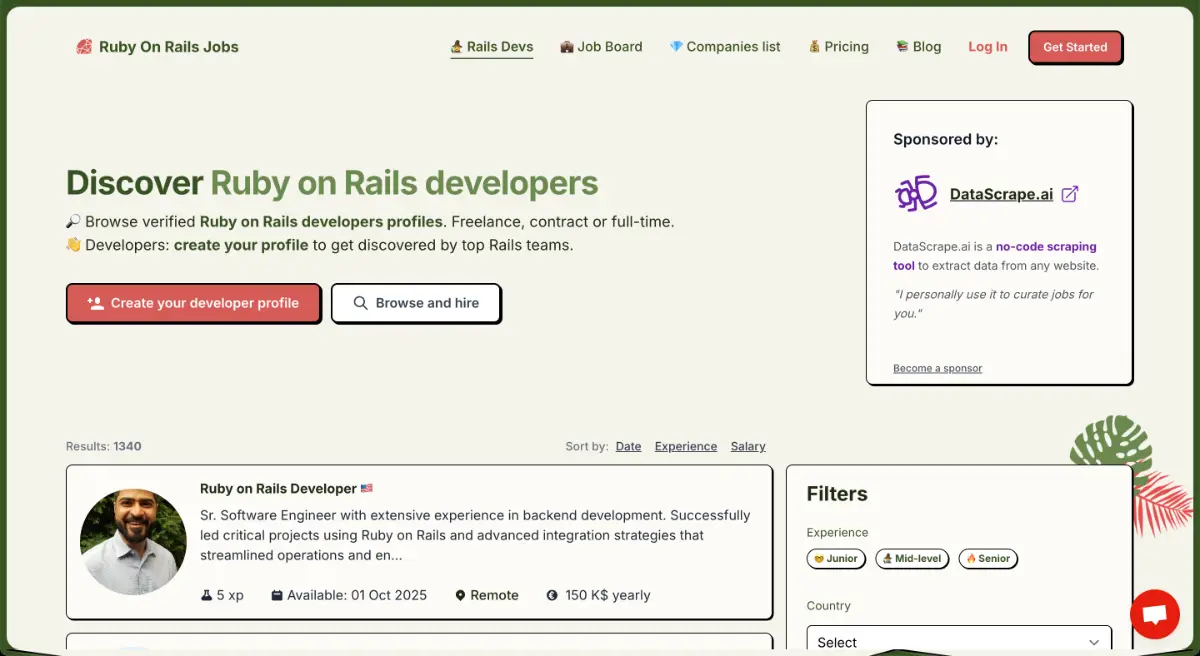Viewport: 1200px width, 656px height.
Task: Click the developer's profile photo
Action: [x=133, y=541]
